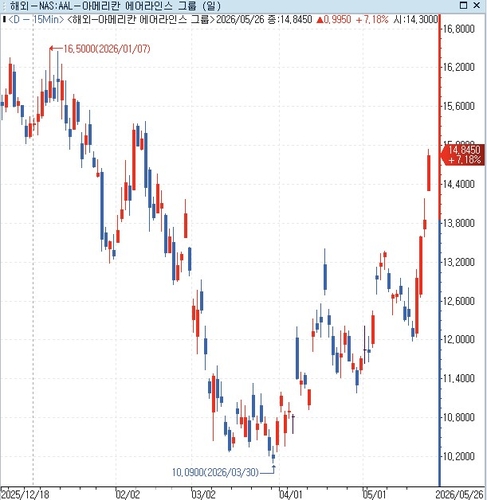Image resolution: width=487 pixels, height=500 pixels.
Task: Click the 12.0000 price axis label
Action: (x=458, y=339)
